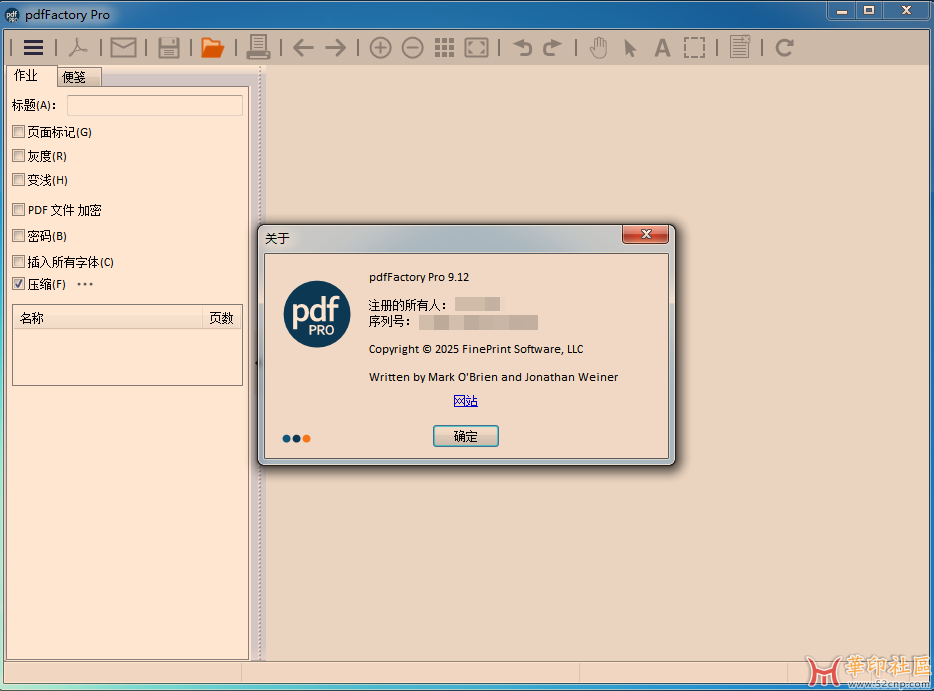This screenshot has width=934, height=691.
Task: Click the Copyright FinePrint Software text
Action: (x=476, y=349)
